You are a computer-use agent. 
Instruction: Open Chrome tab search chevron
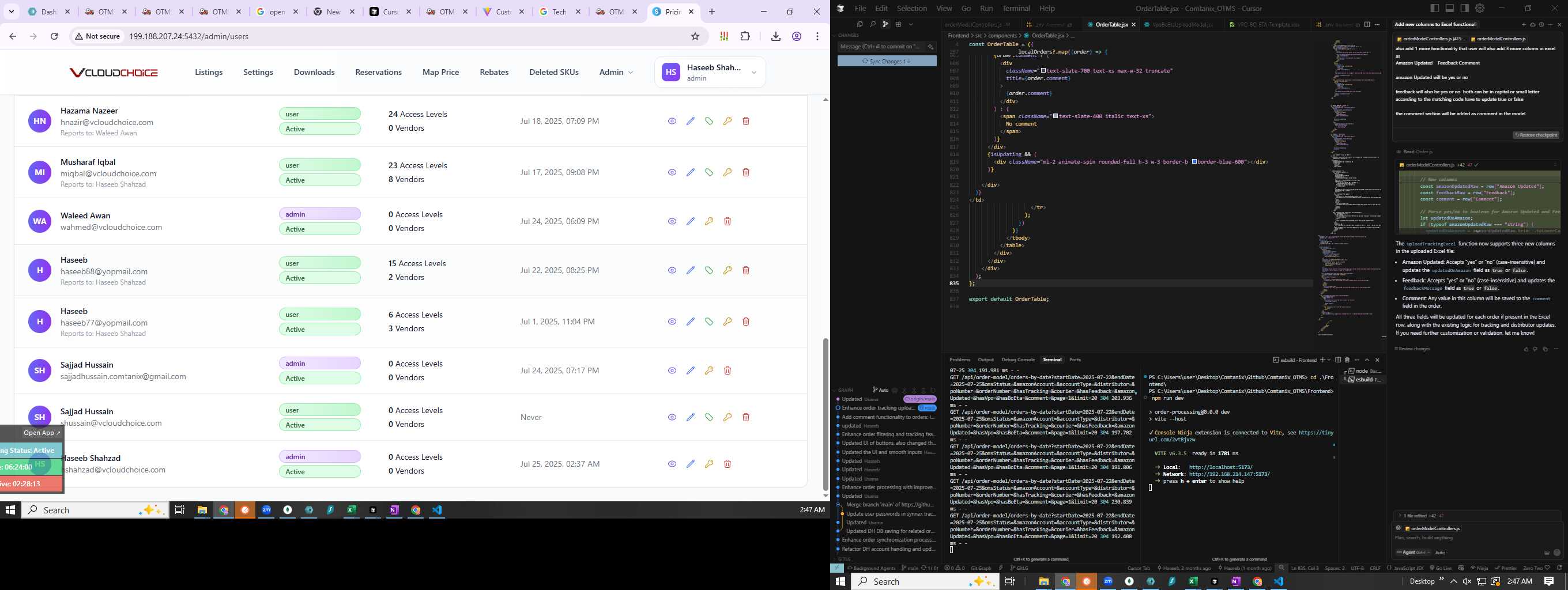pos(12,12)
